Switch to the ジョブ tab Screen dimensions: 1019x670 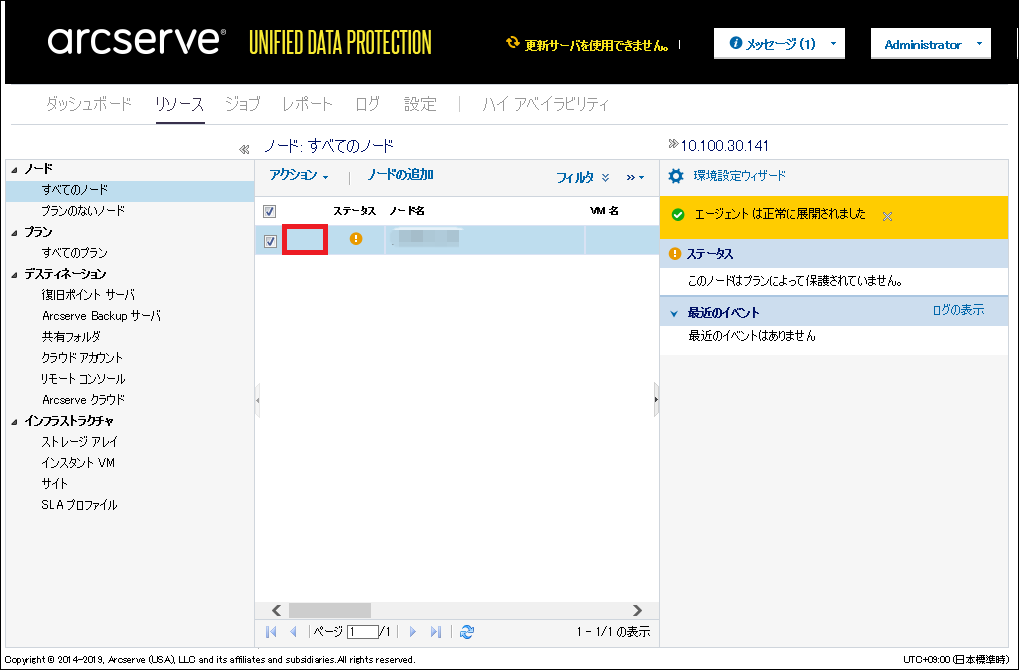pyautogui.click(x=242, y=104)
